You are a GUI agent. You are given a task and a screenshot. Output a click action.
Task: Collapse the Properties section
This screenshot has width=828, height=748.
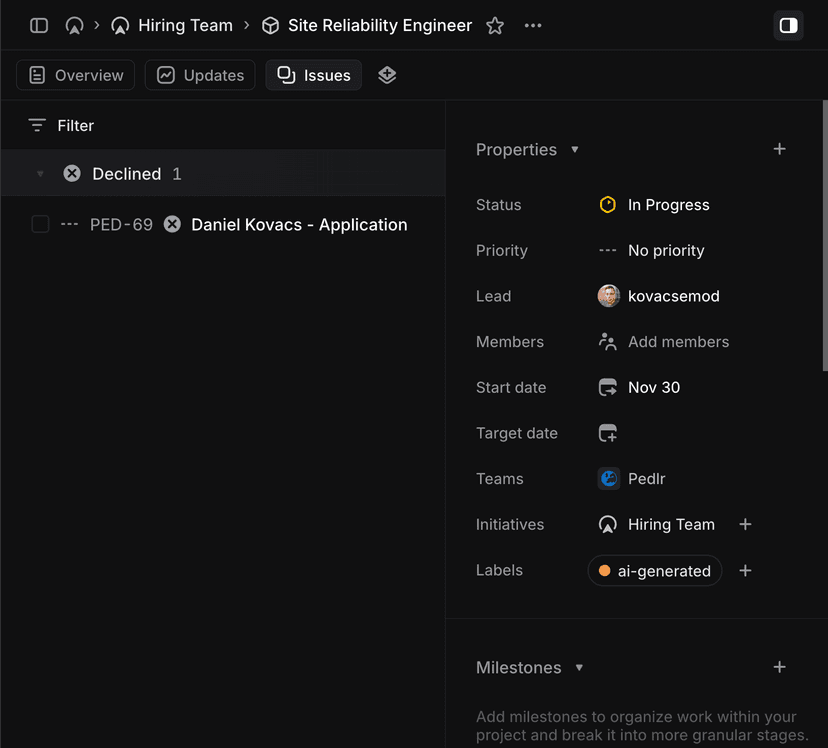coord(575,150)
